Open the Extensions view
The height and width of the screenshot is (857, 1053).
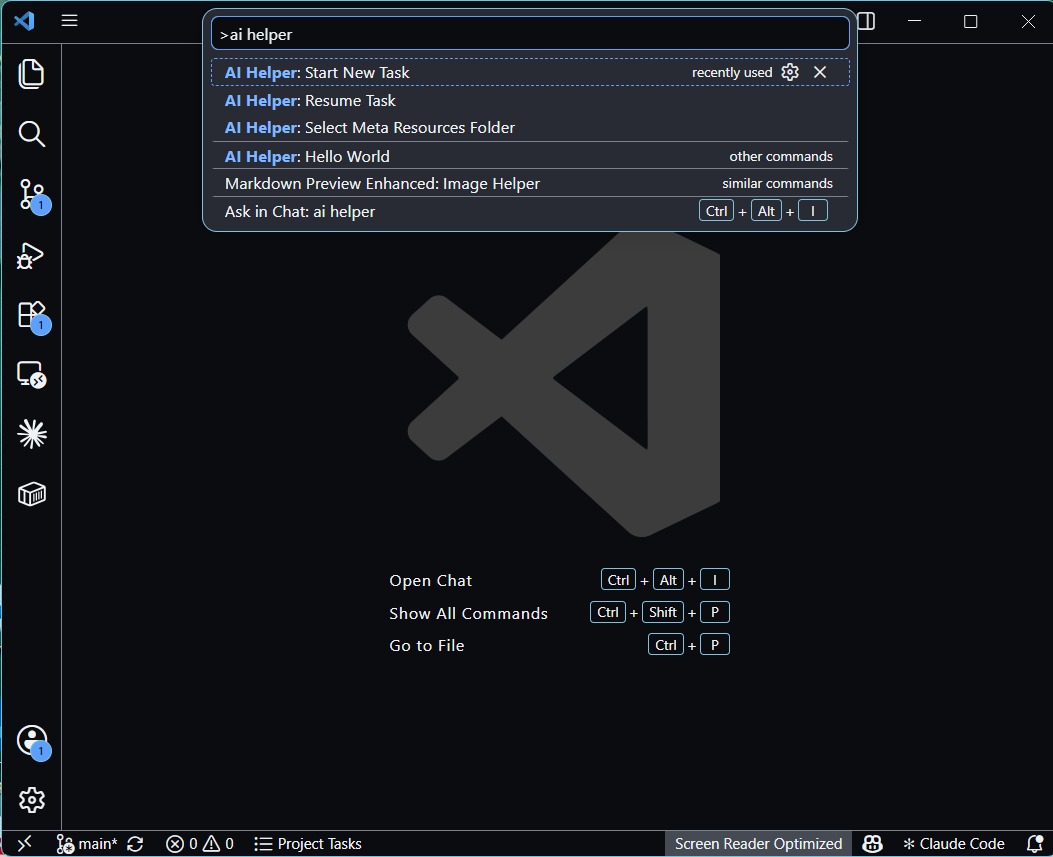31,315
